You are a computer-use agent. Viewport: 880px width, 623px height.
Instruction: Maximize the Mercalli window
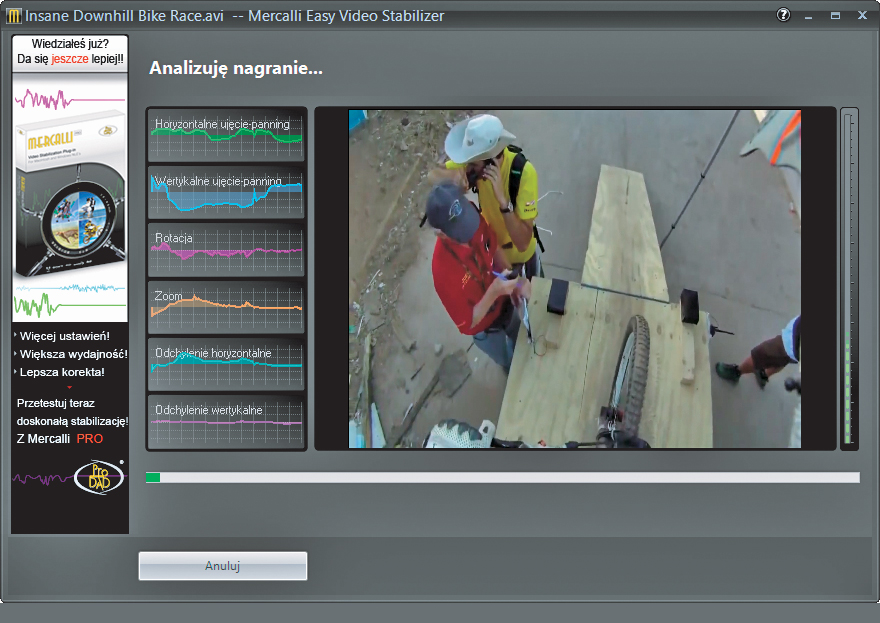pos(835,16)
